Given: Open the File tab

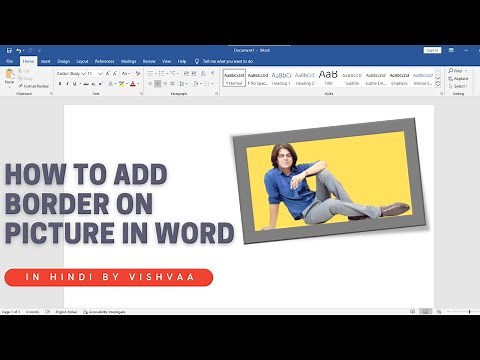Looking at the screenshot, I should pyautogui.click(x=9, y=61).
